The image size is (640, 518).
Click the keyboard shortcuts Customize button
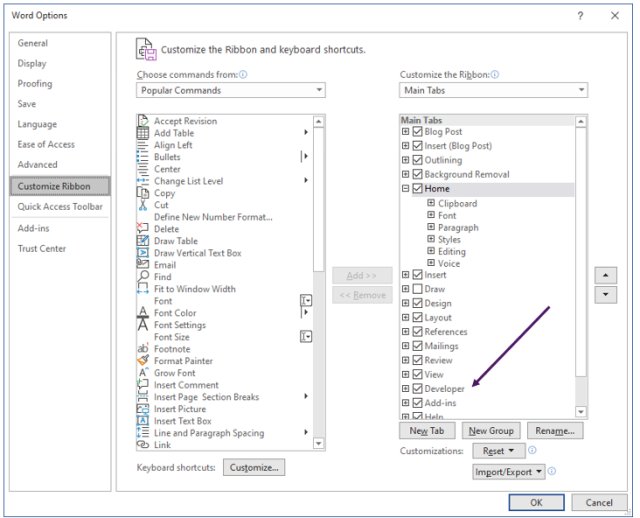[254, 467]
